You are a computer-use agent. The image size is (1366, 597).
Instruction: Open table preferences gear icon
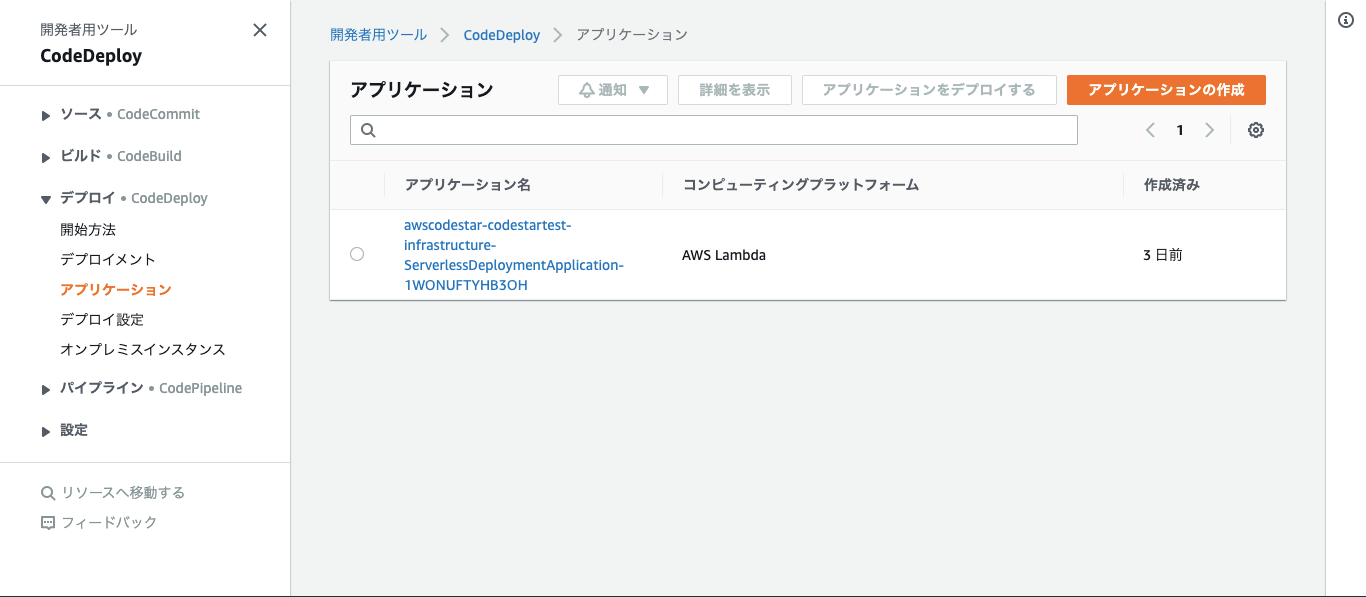click(1256, 130)
